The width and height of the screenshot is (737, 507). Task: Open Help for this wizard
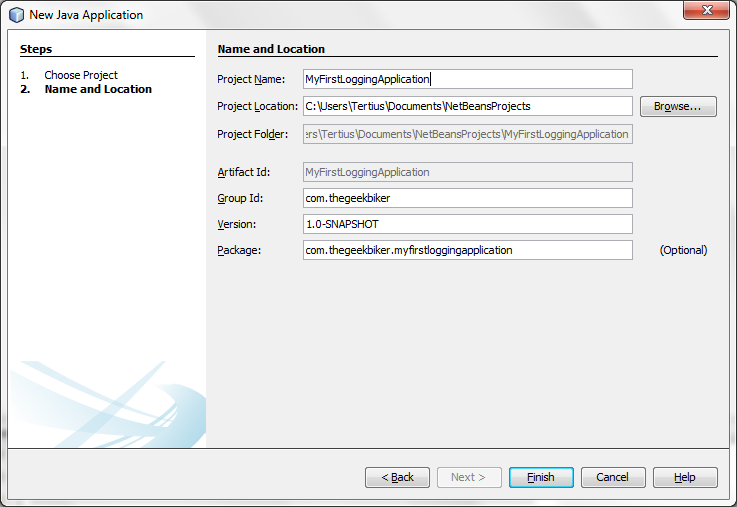(x=685, y=477)
